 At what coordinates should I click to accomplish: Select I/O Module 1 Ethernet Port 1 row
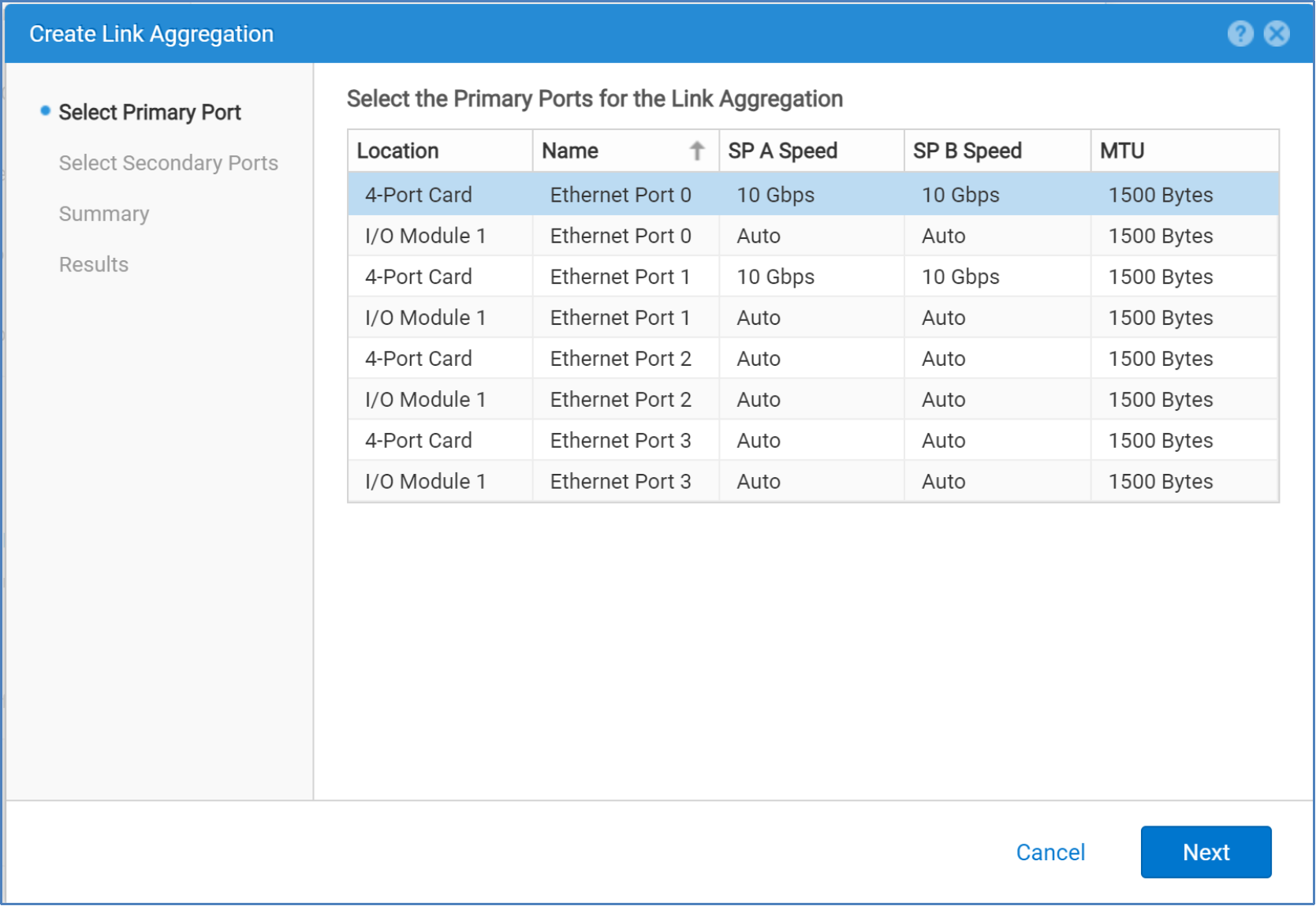click(x=813, y=318)
